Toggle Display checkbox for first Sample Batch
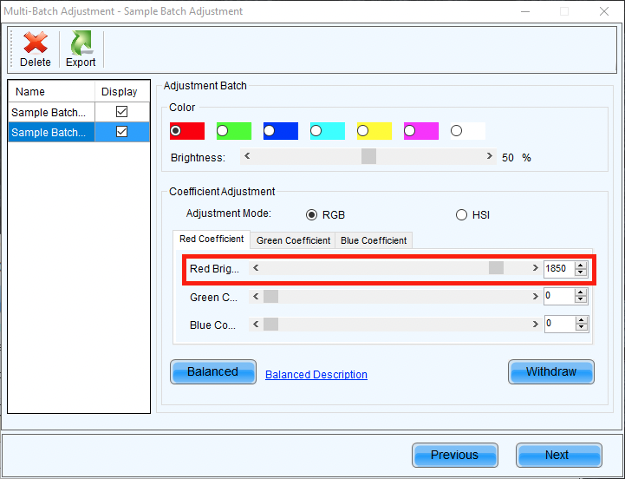Image resolution: width=625 pixels, height=479 pixels. [122, 112]
